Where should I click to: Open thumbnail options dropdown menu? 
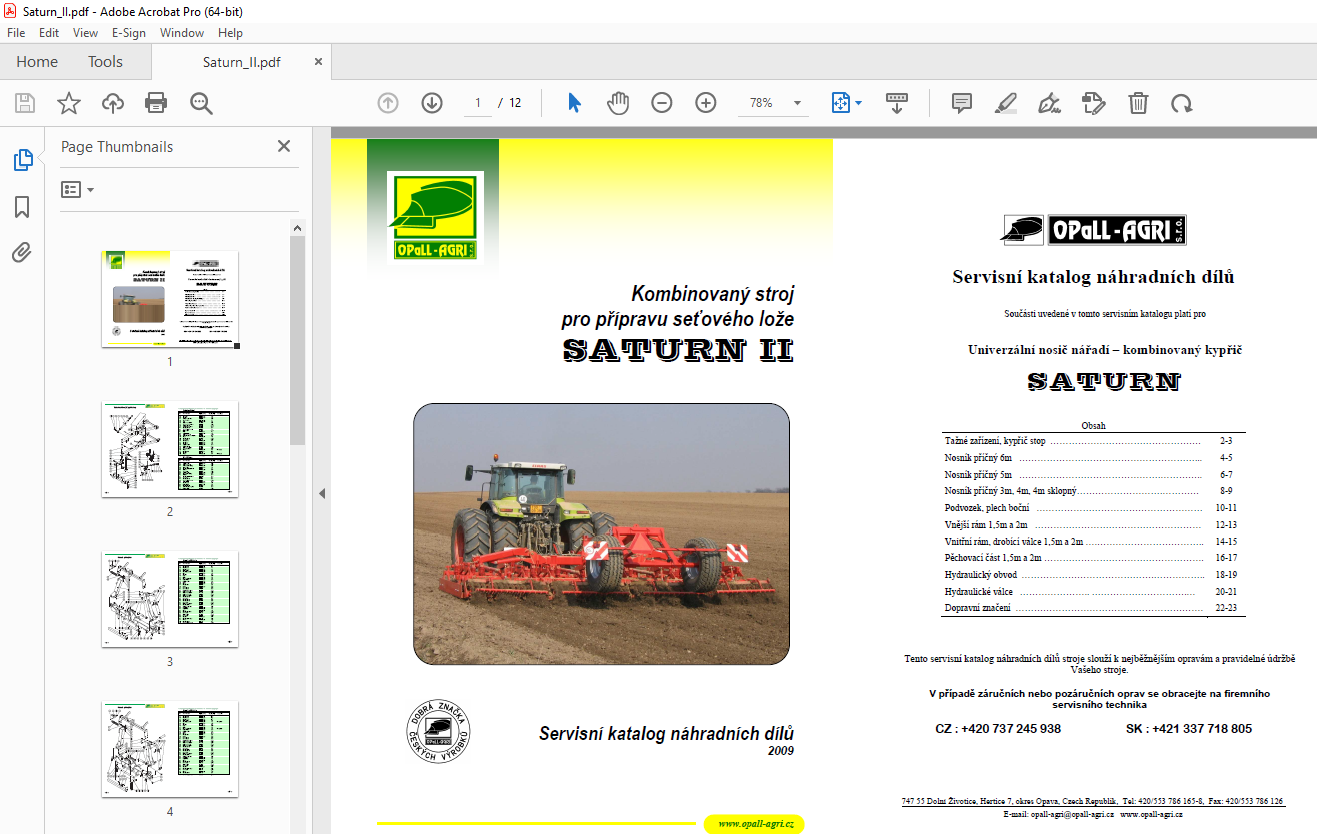point(77,189)
